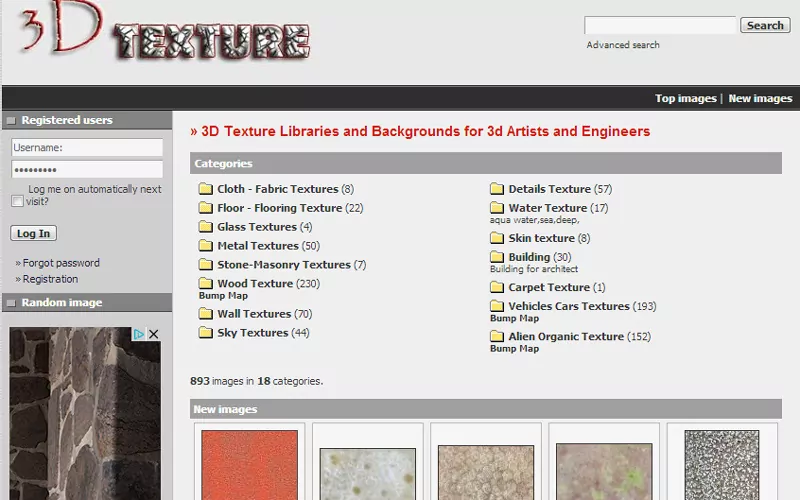800x500 pixels.
Task: Open the Top images page
Action: point(685,98)
